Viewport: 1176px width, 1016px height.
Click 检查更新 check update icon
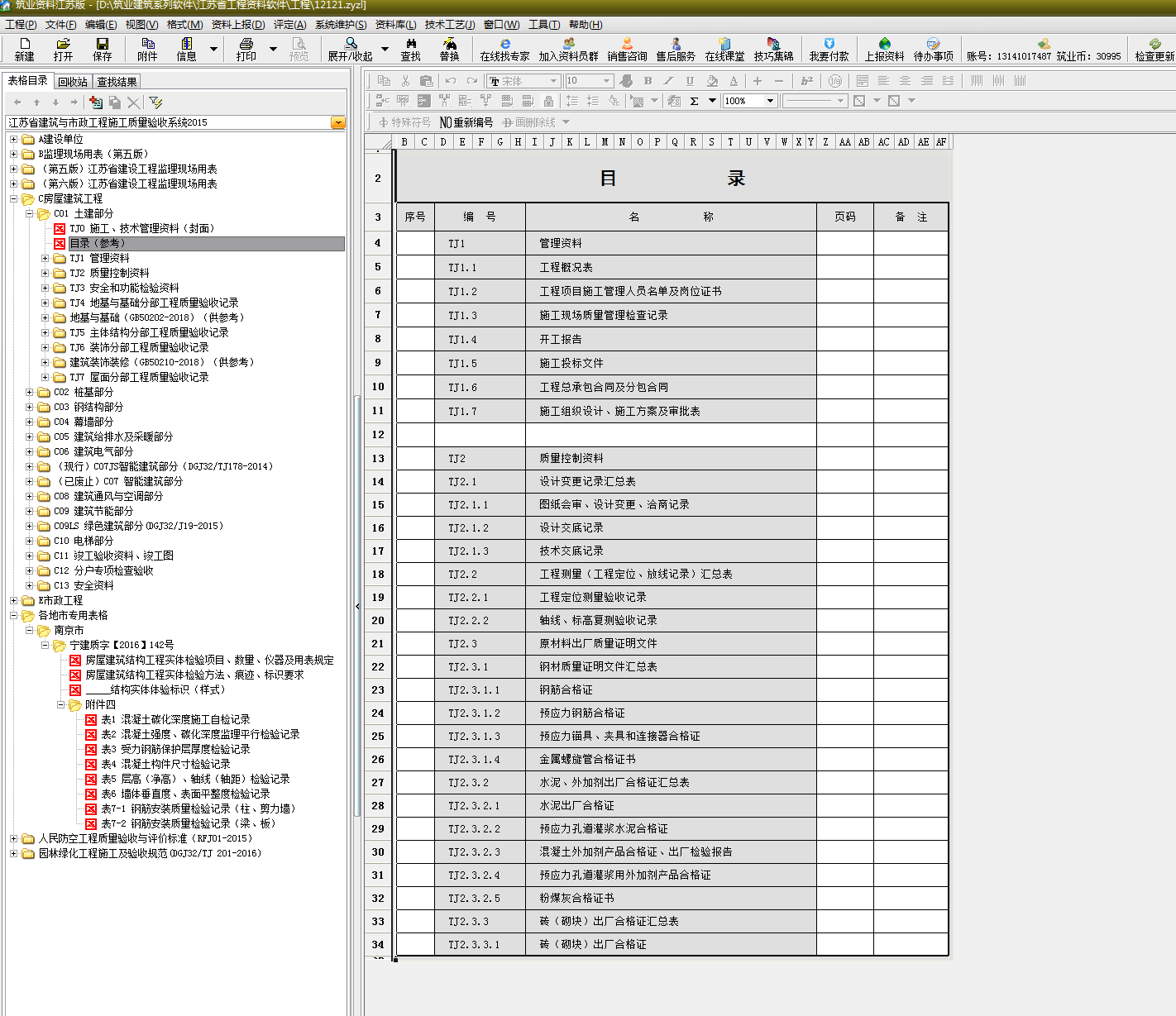click(1154, 49)
